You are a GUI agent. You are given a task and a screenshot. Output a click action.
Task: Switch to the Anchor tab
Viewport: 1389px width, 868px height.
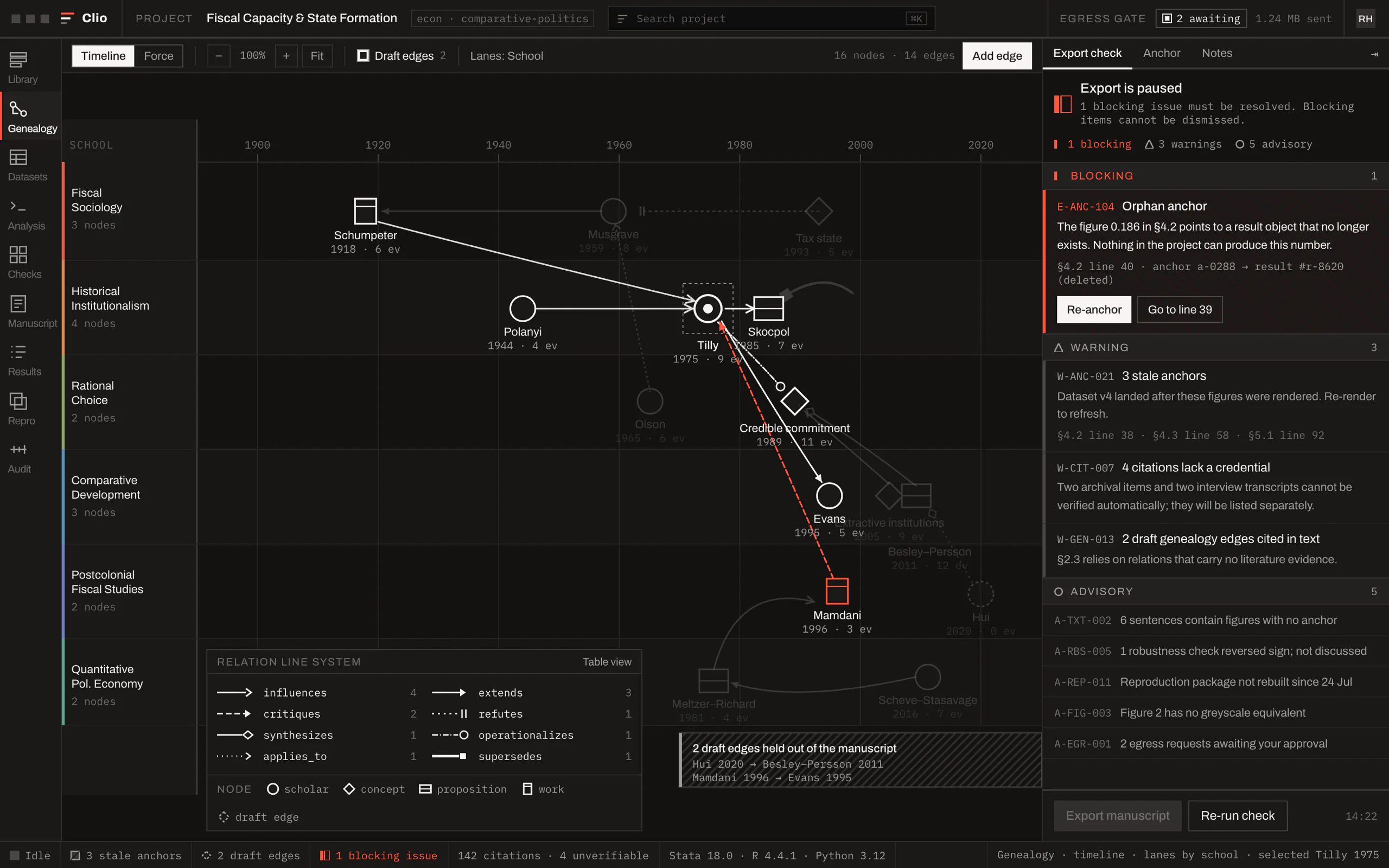(1161, 53)
